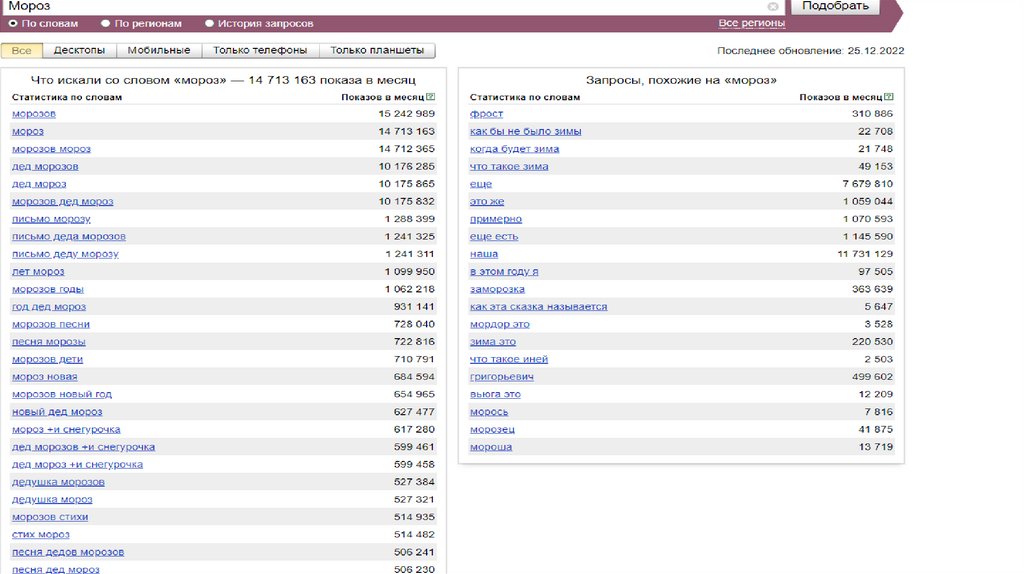Switch to the 'Мобильные' tab
Image resolution: width=1024 pixels, height=574 pixels.
click(x=159, y=50)
